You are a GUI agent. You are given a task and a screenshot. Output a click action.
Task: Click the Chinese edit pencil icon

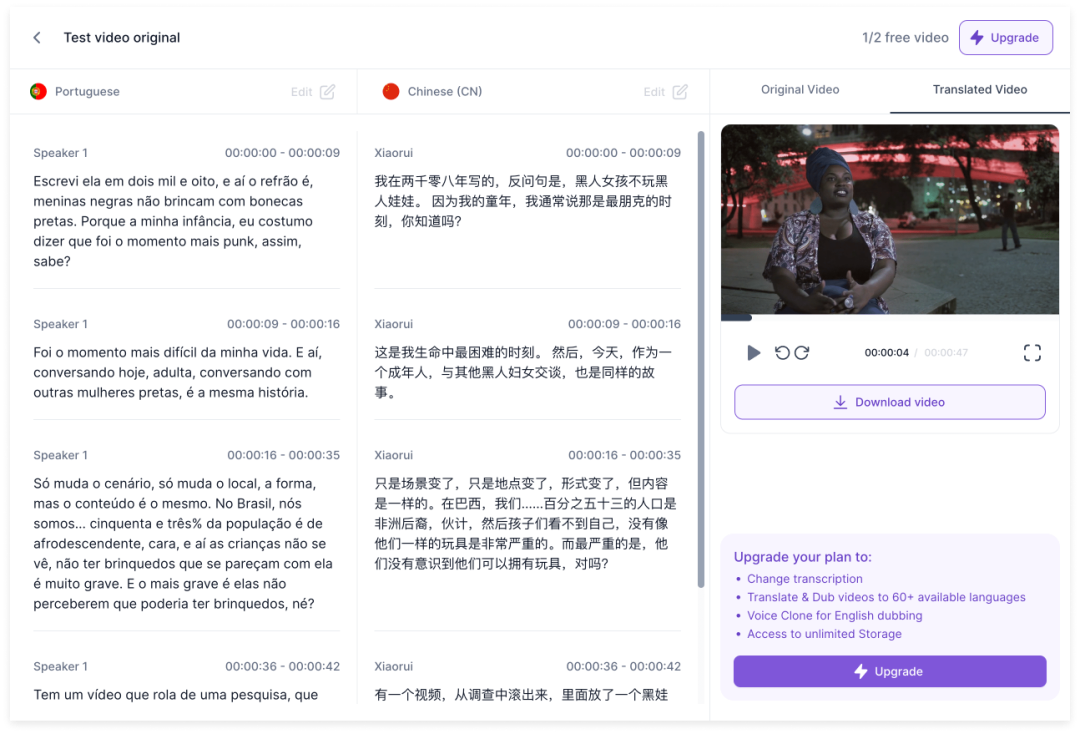click(680, 92)
